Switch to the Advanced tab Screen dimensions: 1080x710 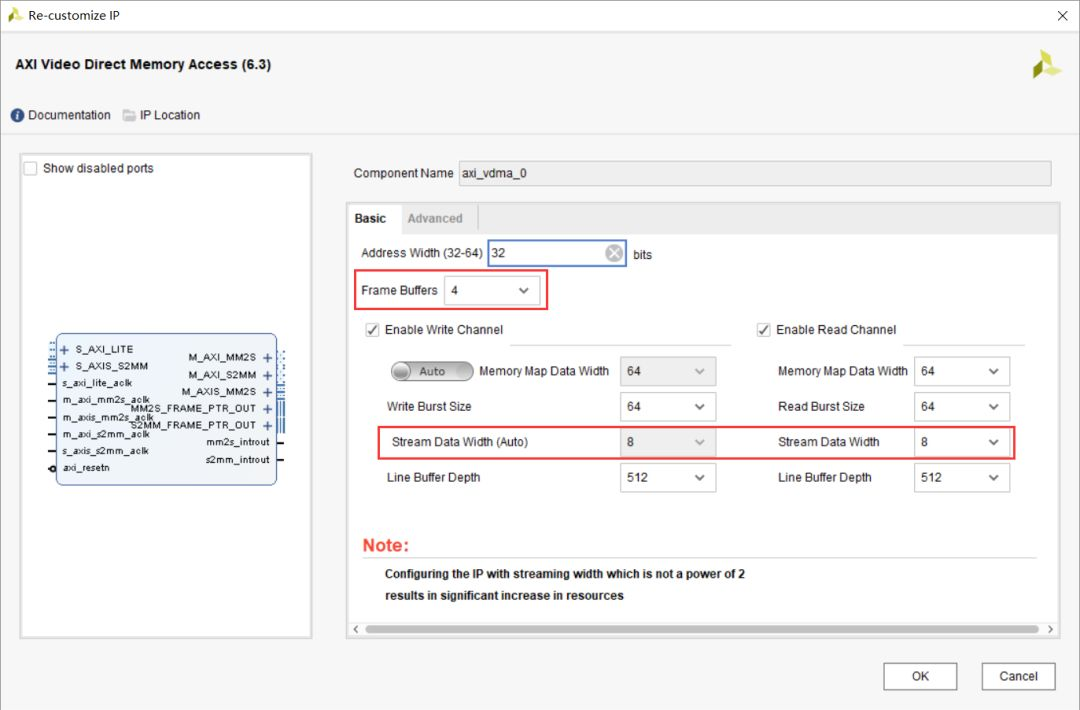point(435,219)
